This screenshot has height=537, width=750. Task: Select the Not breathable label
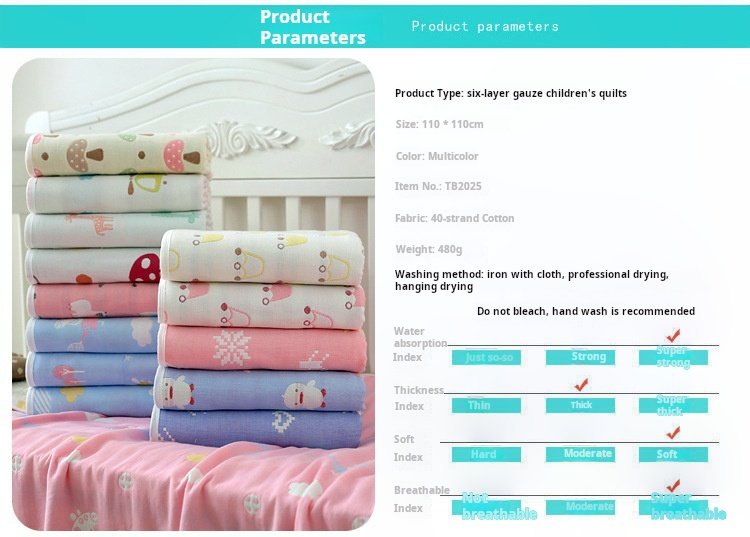click(x=495, y=507)
